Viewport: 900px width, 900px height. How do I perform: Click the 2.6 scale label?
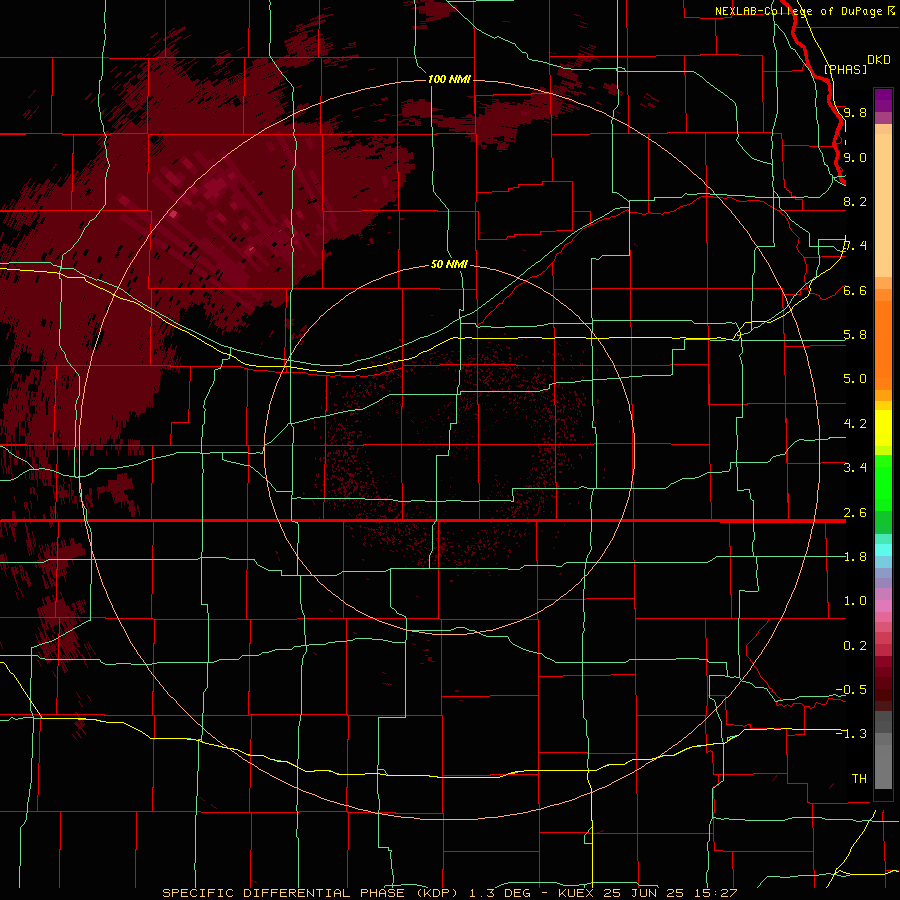[855, 512]
